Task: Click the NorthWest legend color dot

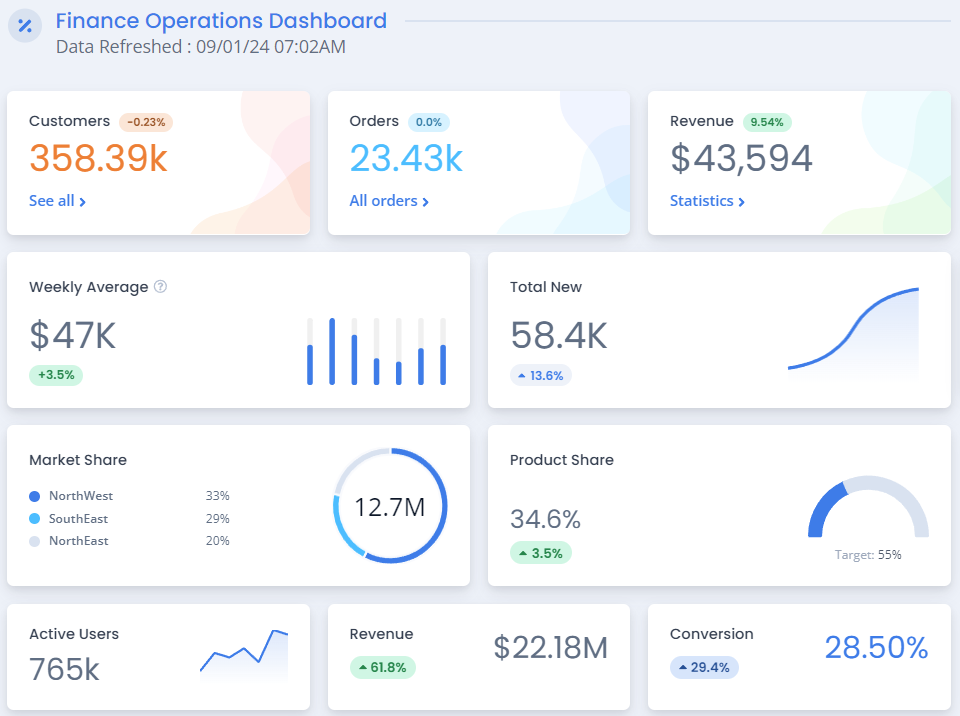Action: click(x=35, y=496)
